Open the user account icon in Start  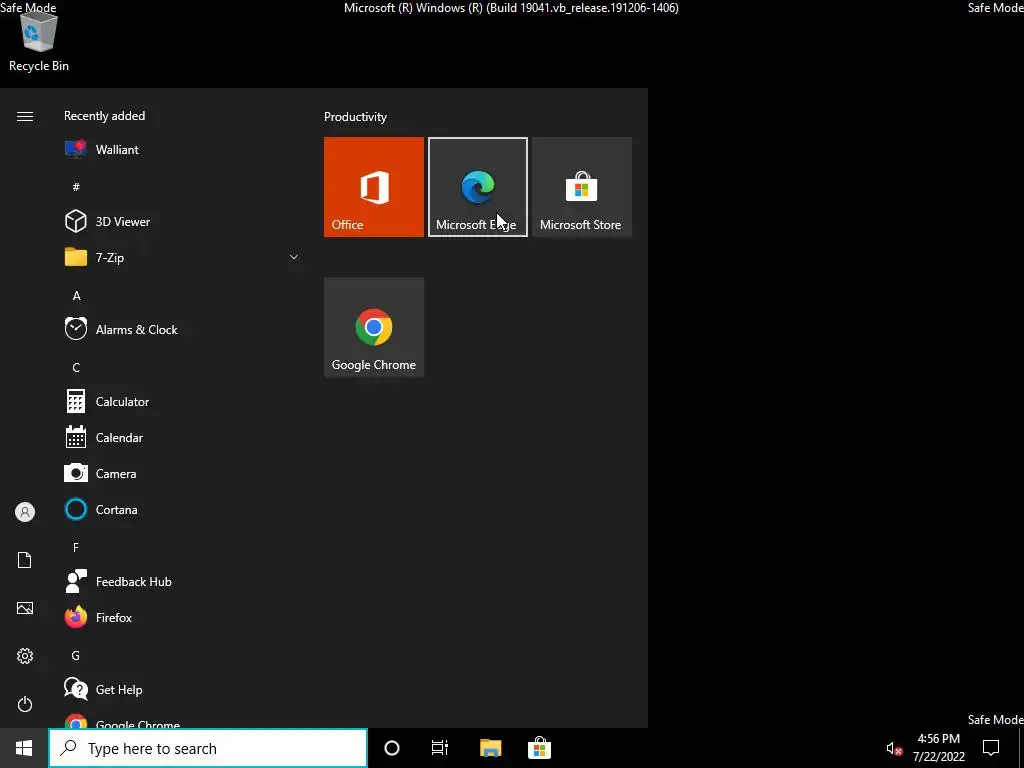click(25, 512)
